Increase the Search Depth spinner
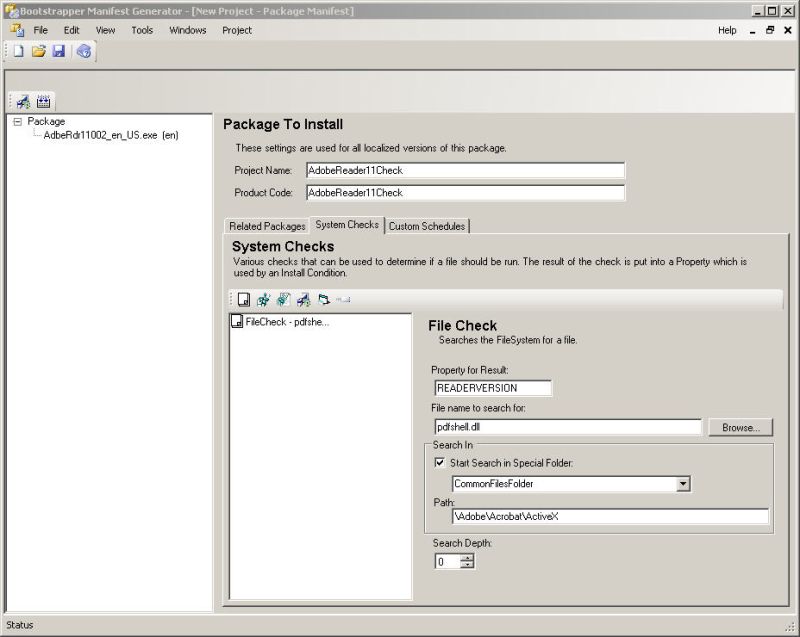The image size is (800, 637). click(467, 558)
